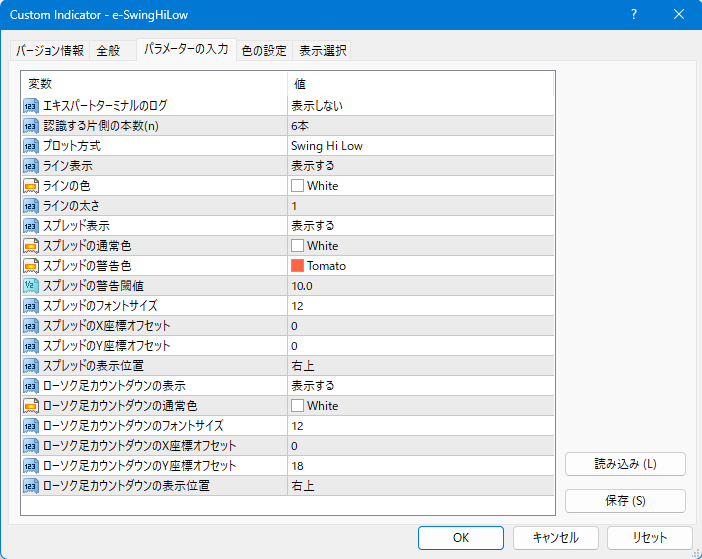The height and width of the screenshot is (559, 702).
Task: Click the question mark help button
Action: tap(634, 15)
